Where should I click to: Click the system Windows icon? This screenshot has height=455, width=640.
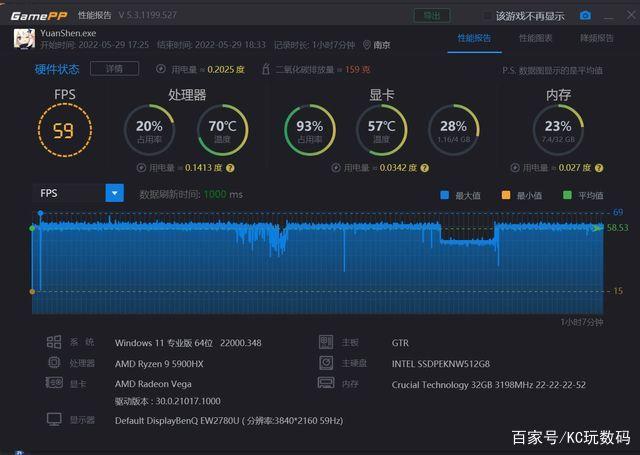pyautogui.click(x=54, y=342)
